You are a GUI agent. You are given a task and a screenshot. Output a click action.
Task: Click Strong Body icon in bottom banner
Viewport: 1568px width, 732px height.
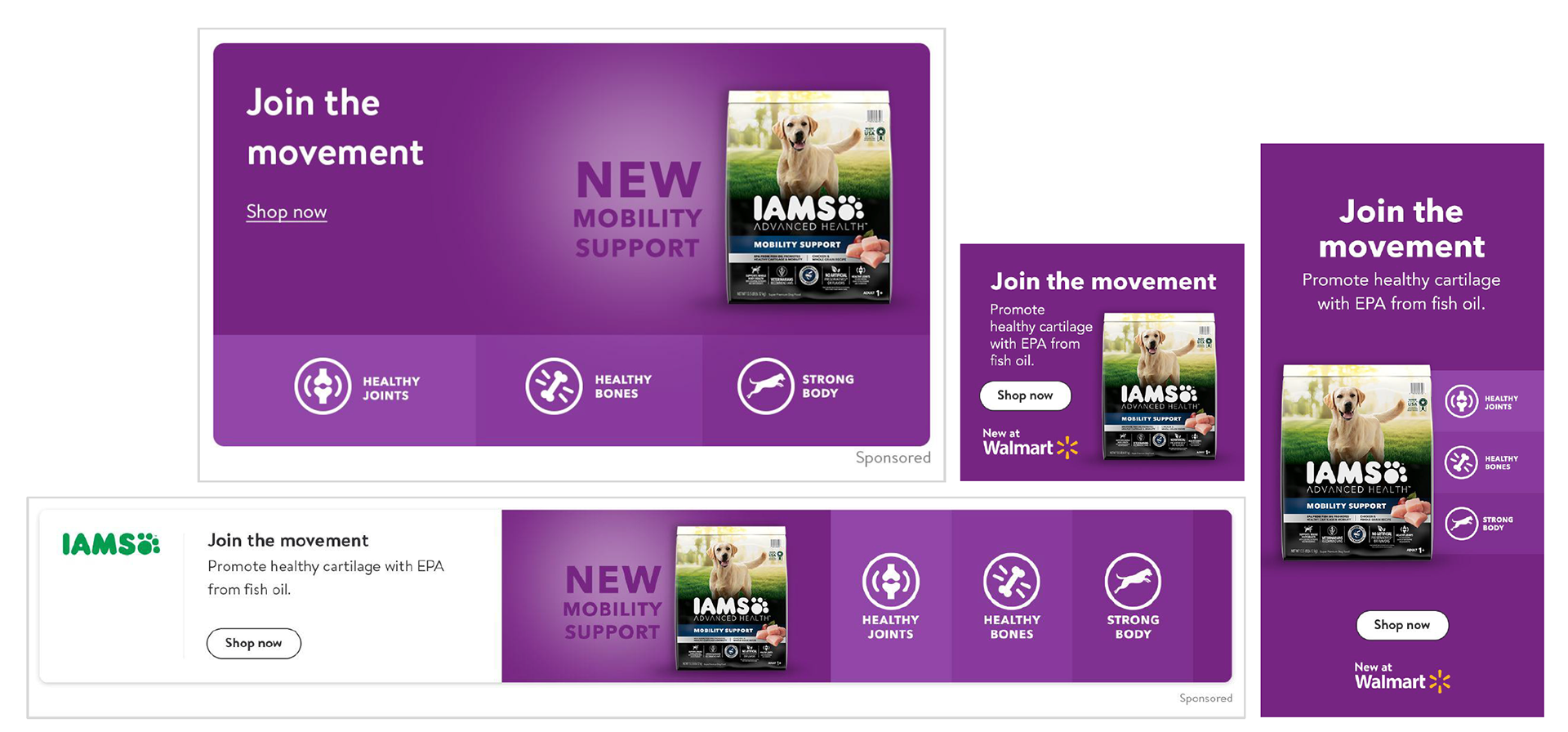(1133, 582)
